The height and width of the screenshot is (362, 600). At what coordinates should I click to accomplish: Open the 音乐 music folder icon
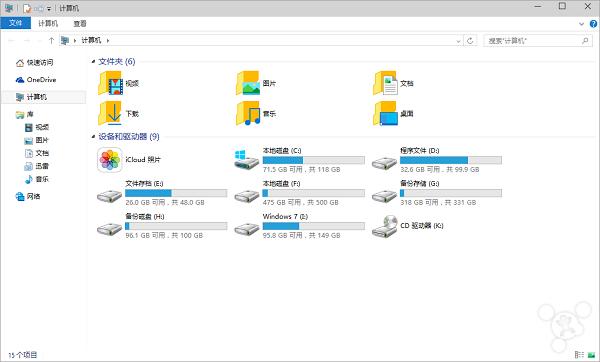[248, 113]
